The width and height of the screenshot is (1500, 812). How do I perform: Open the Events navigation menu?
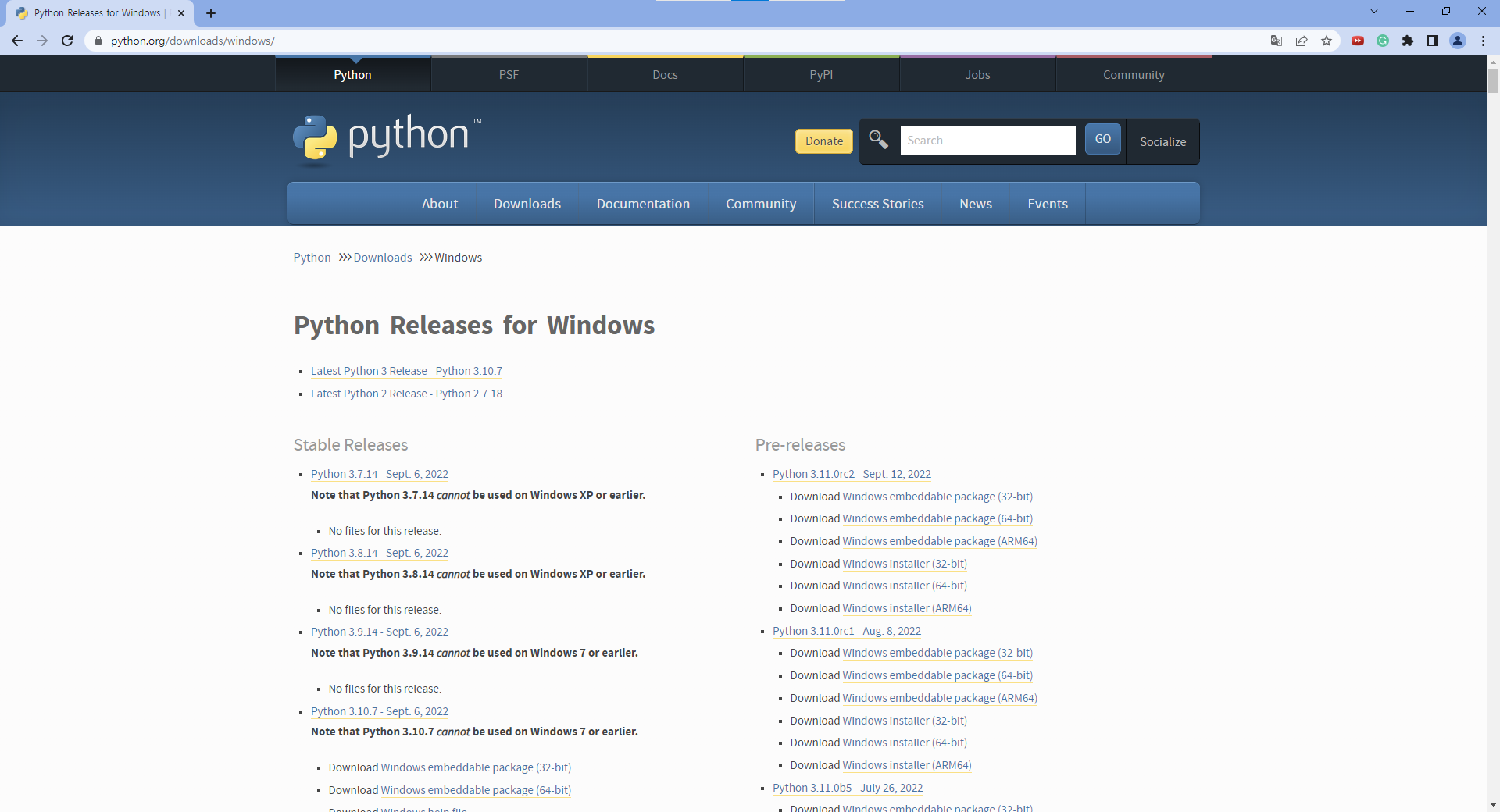[1048, 204]
